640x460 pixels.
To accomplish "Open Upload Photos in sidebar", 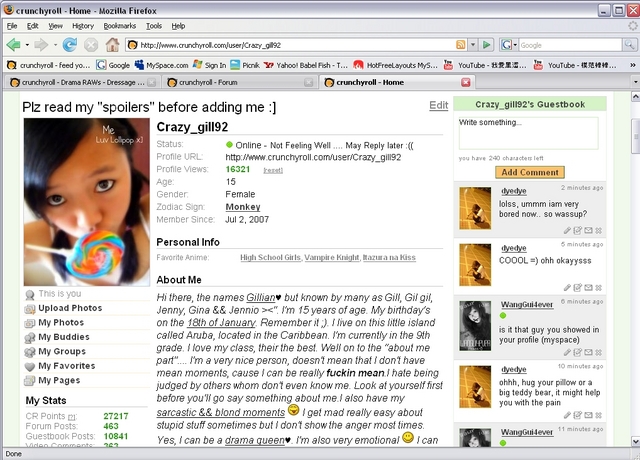I will 70,308.
